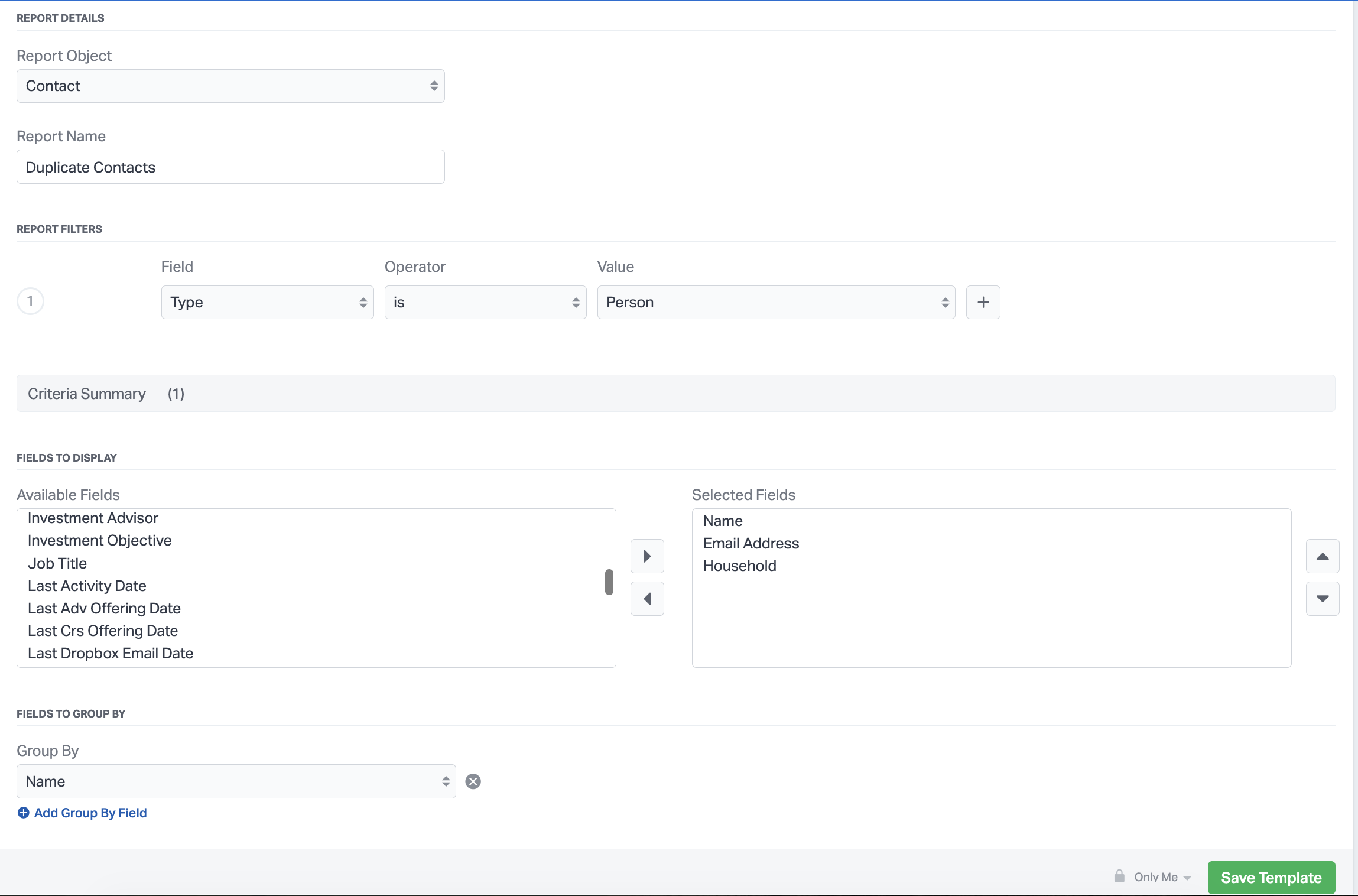Click the lock icon near Only Me
Viewport: 1358px width, 896px height.
click(1119, 876)
